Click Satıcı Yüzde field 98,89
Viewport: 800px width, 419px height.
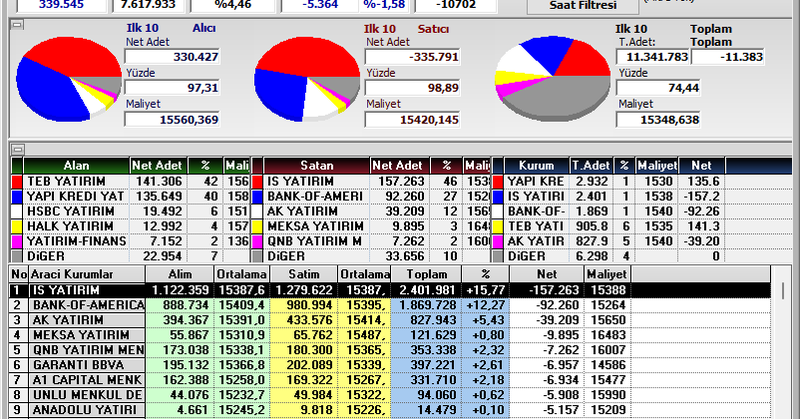pos(412,88)
